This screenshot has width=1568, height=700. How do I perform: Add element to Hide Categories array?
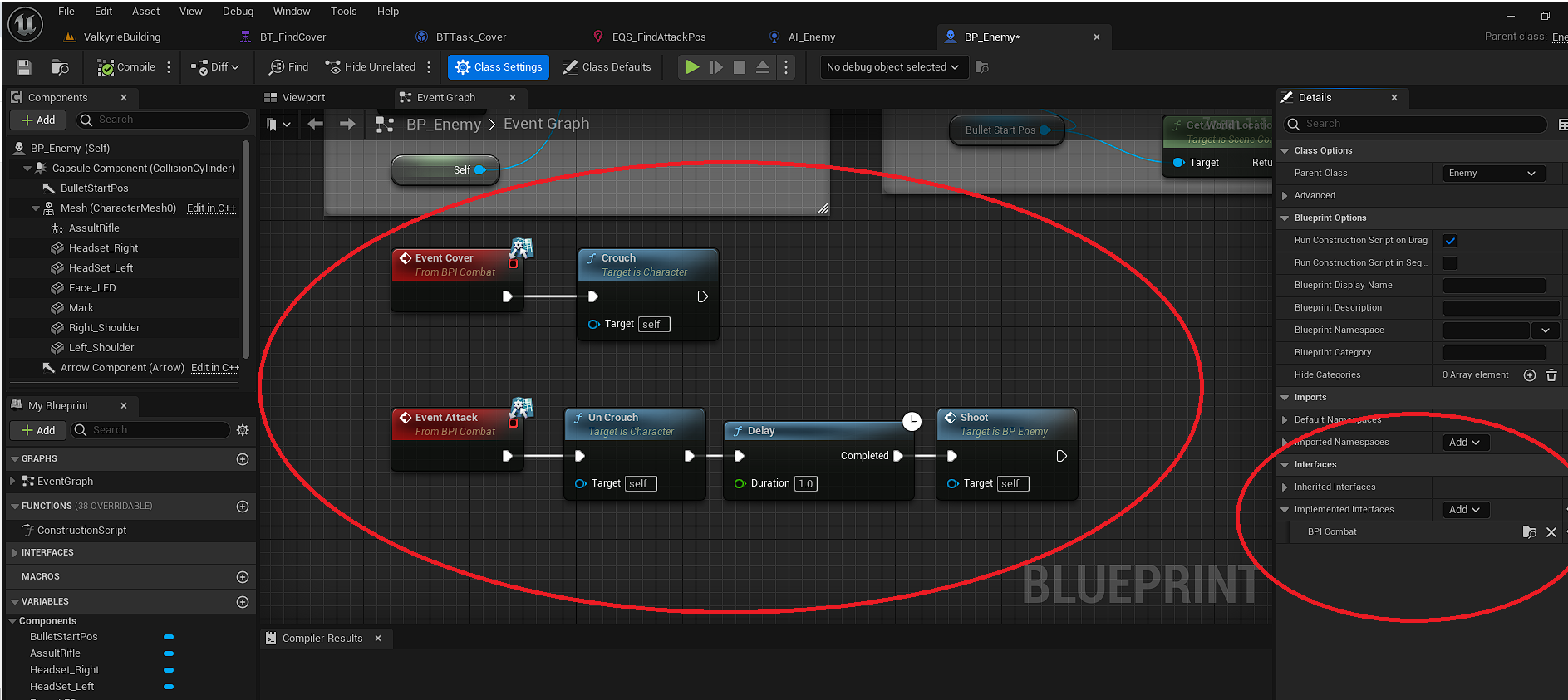click(1530, 375)
